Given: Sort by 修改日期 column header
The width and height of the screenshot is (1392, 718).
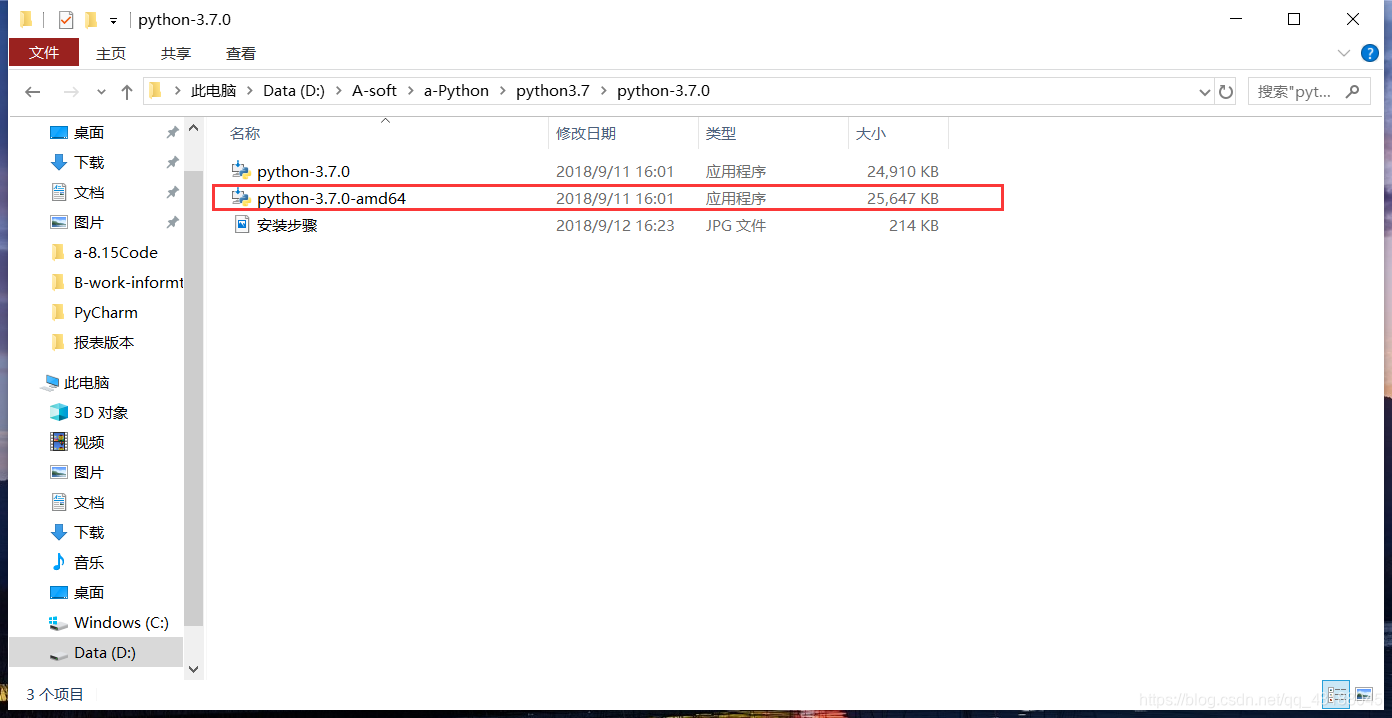Looking at the screenshot, I should (586, 133).
